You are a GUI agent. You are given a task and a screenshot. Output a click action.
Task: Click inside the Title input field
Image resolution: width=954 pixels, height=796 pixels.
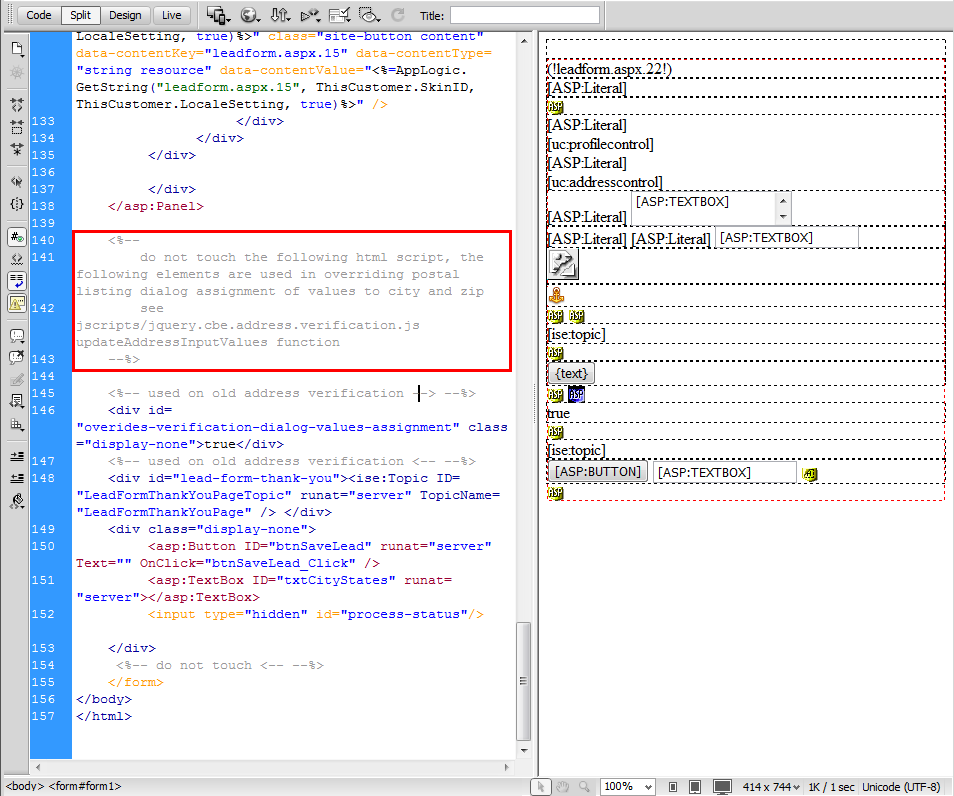coord(524,15)
